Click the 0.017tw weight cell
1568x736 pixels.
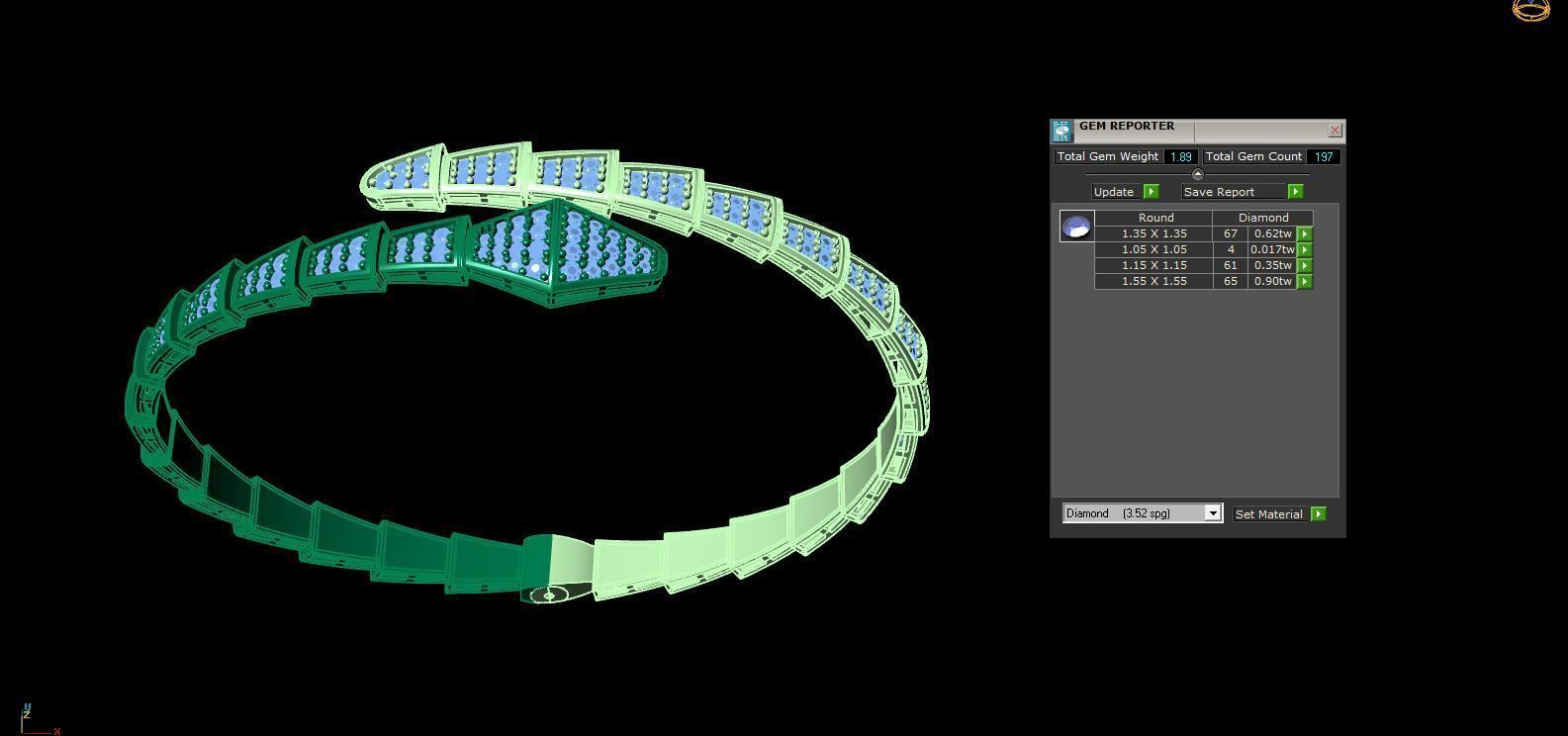[1272, 250]
